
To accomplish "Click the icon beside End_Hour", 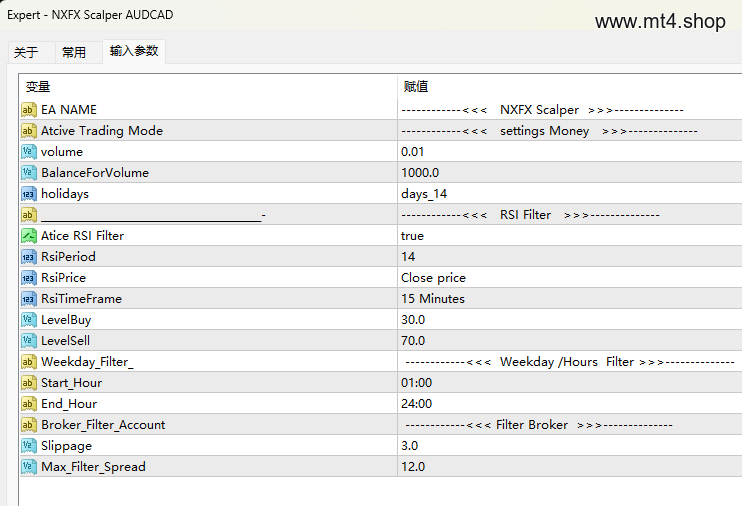I will [29, 404].
